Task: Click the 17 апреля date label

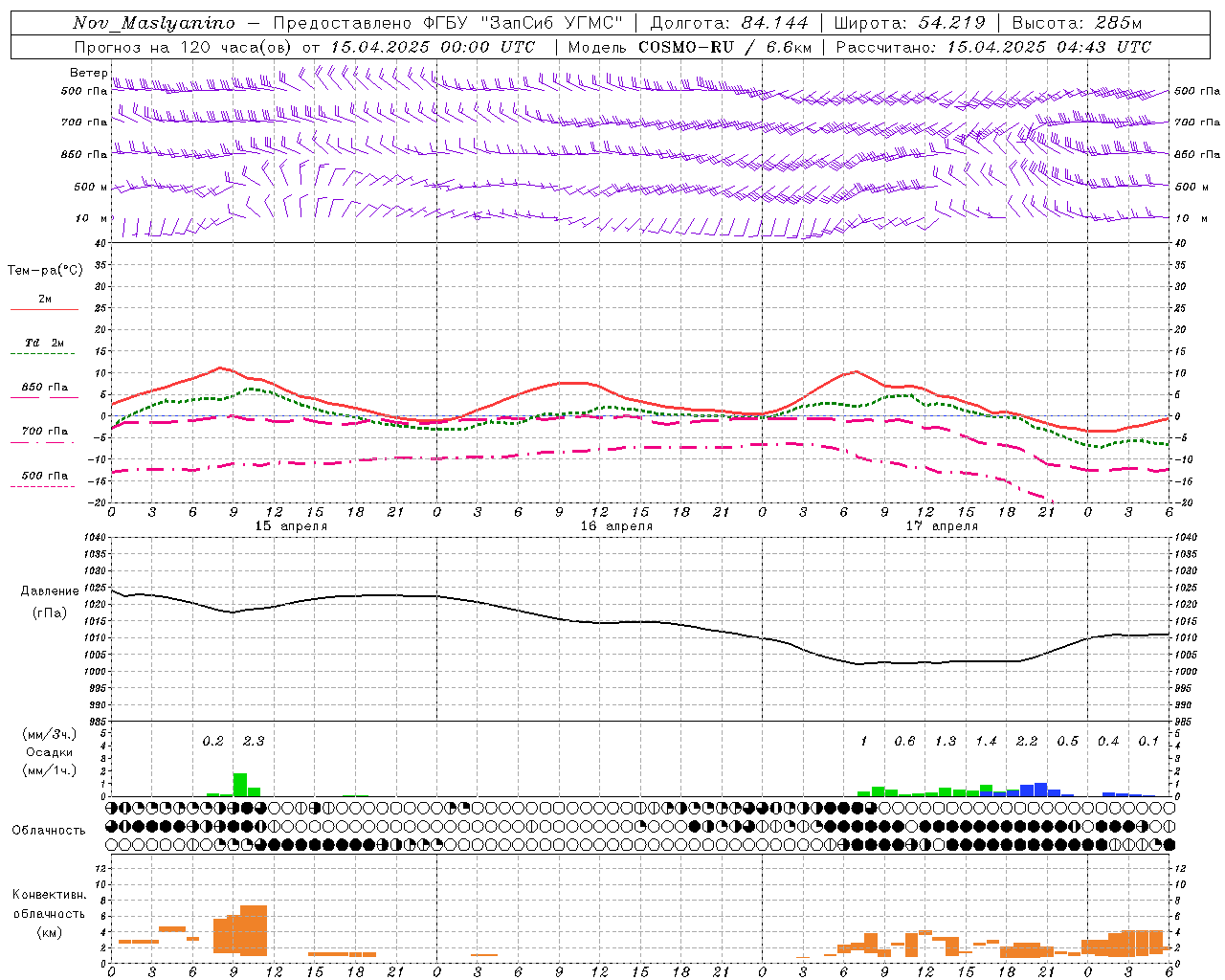Action: click(x=942, y=526)
